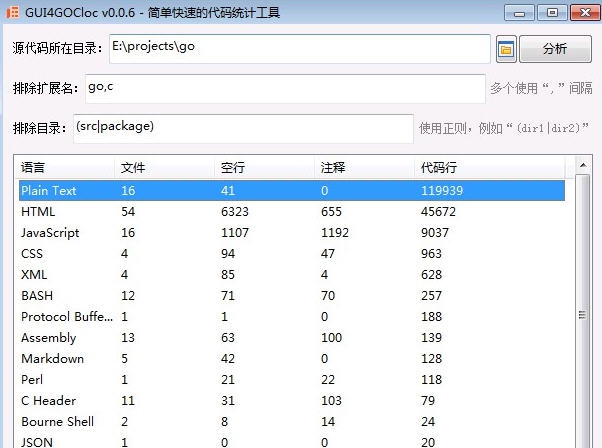The image size is (602, 448).
Task: Select the XML row
Action: pos(292,274)
